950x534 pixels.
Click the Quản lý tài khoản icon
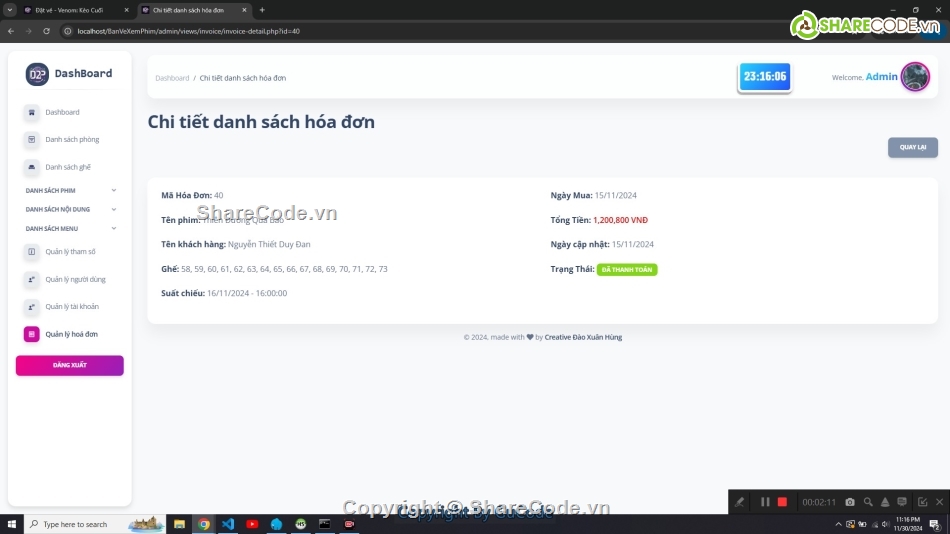pyautogui.click(x=32, y=307)
